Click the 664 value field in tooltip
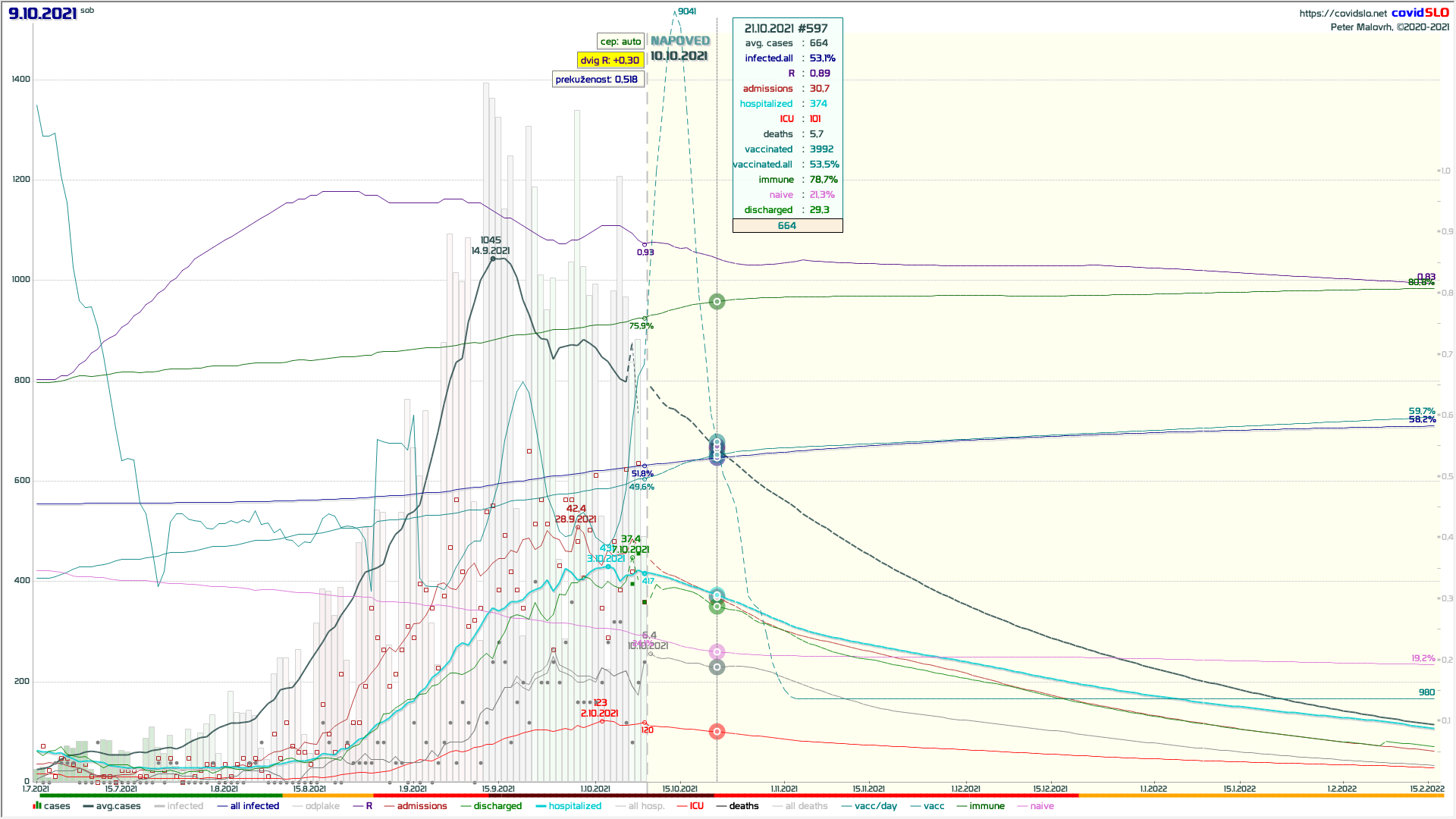 (787, 225)
